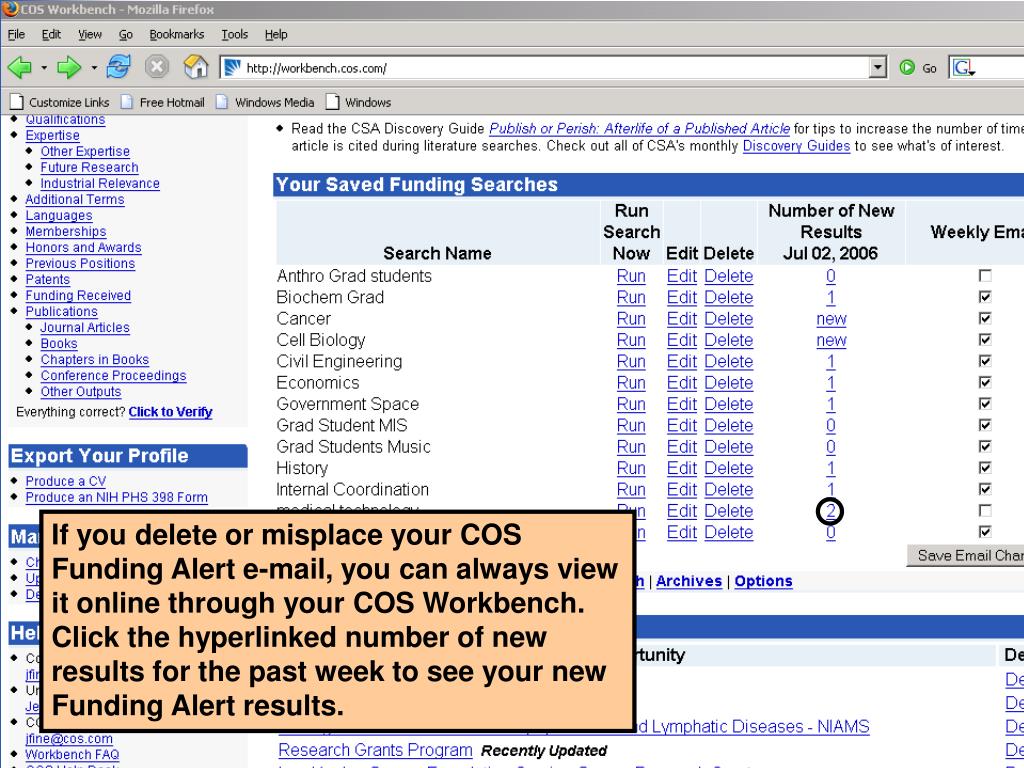Image resolution: width=1024 pixels, height=768 pixels.
Task: Open the Patents profile link
Action: point(48,280)
